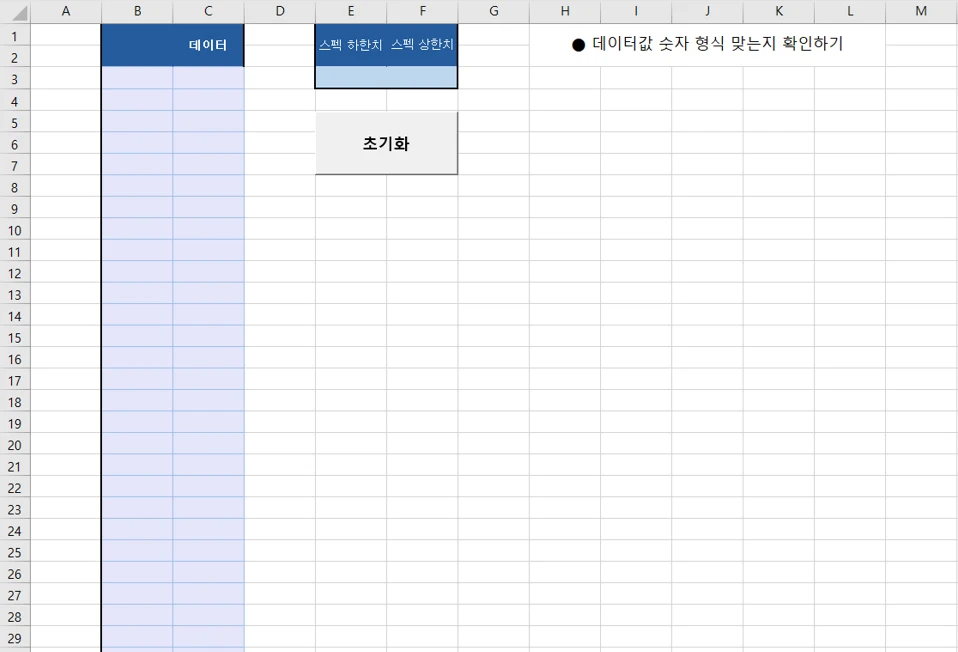Screen dimensions: 958x652
Task: Select row 1 header
Action: click(x=15, y=35)
